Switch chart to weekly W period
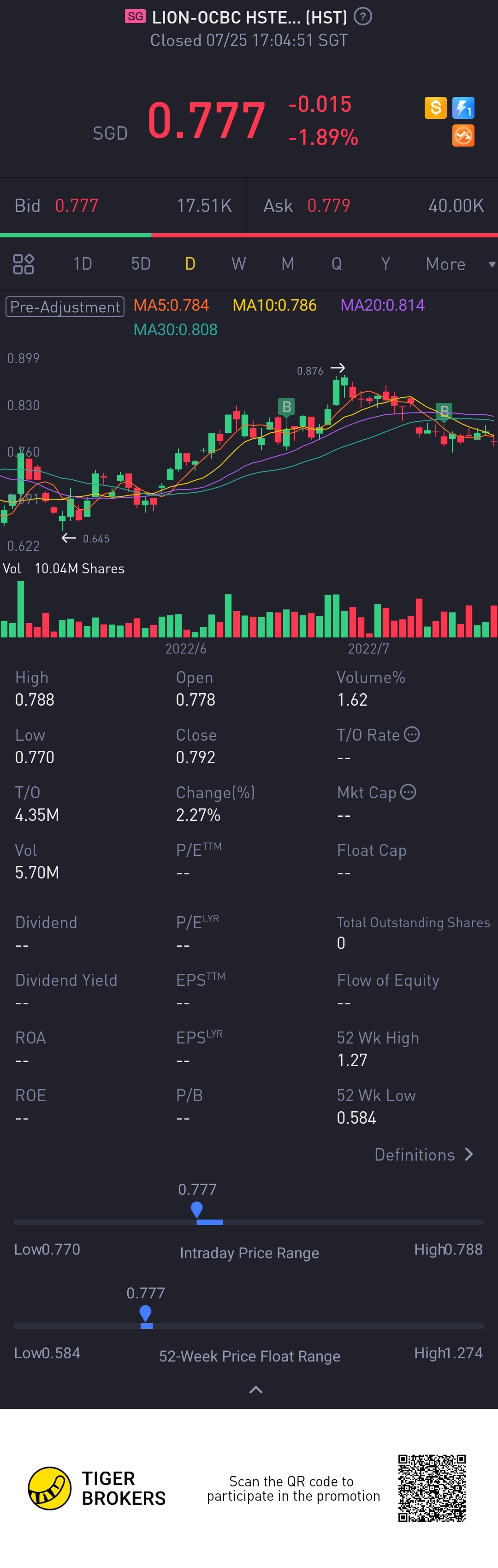The width and height of the screenshot is (498, 1568). pos(239,264)
